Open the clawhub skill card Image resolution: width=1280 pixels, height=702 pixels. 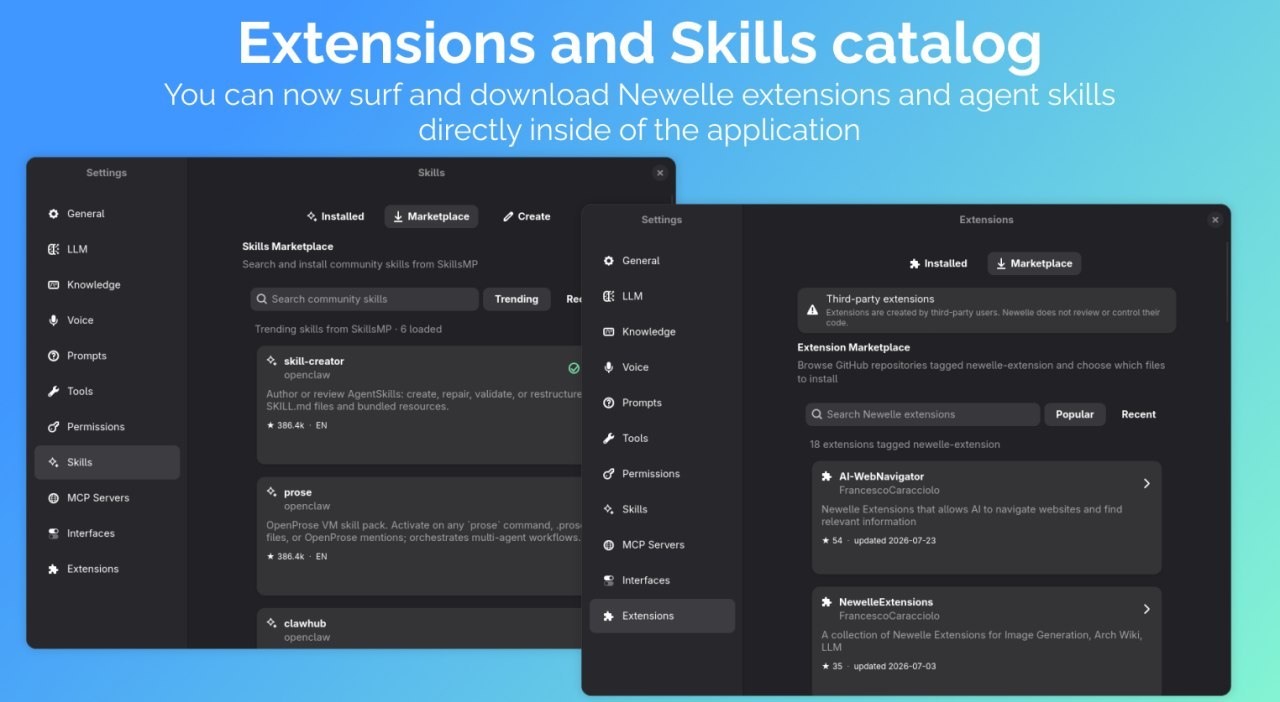coord(420,628)
